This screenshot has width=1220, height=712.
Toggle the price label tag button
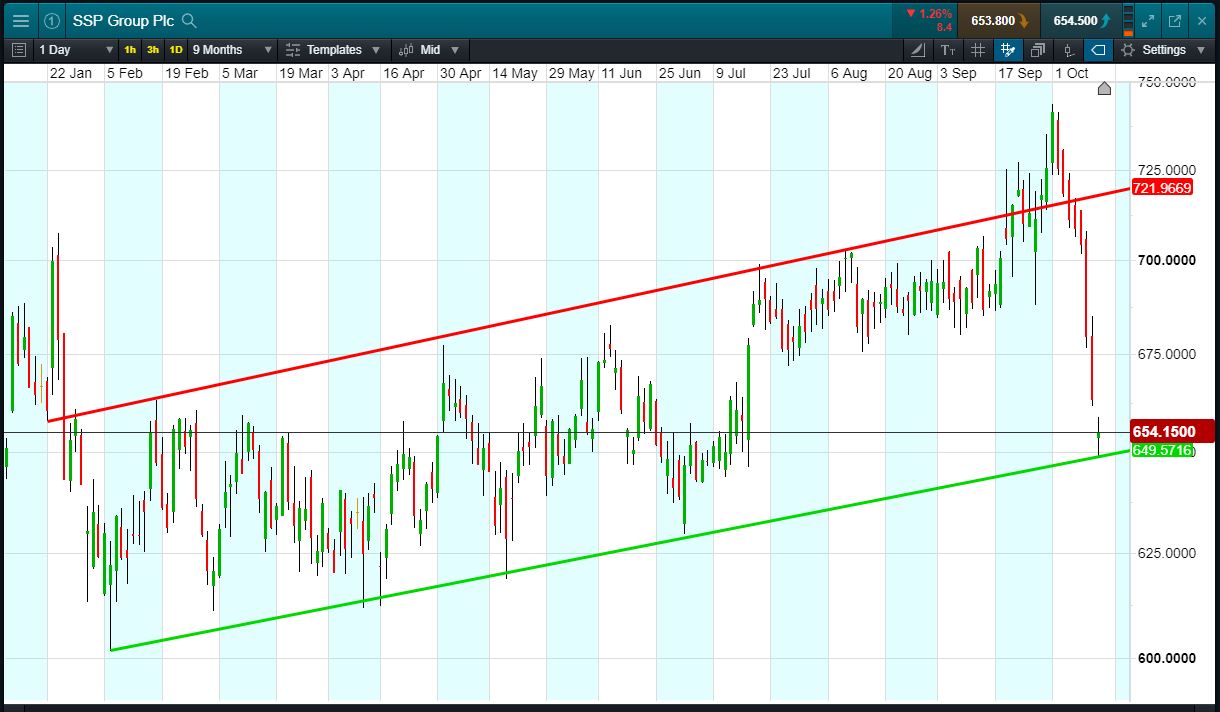[x=1097, y=50]
